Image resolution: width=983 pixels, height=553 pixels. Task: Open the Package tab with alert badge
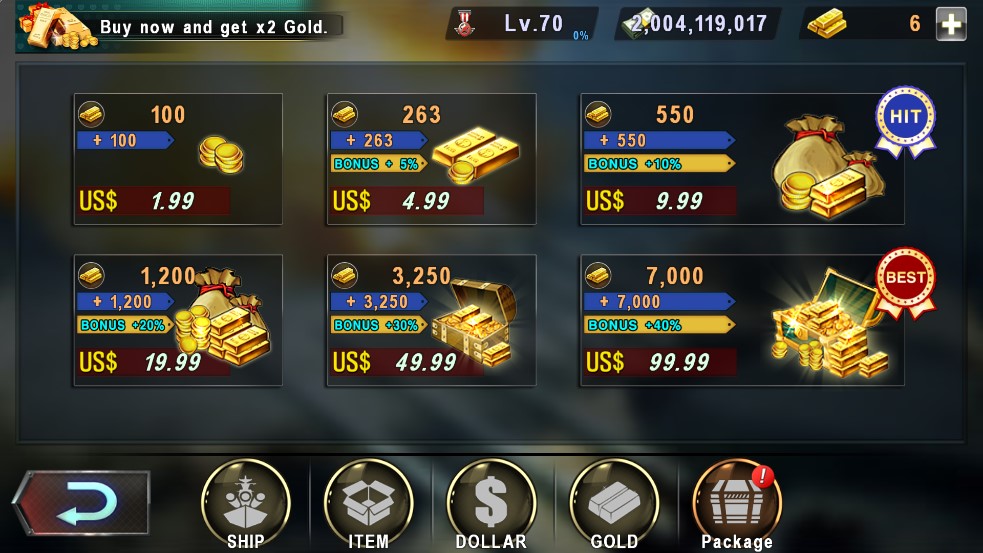point(737,505)
